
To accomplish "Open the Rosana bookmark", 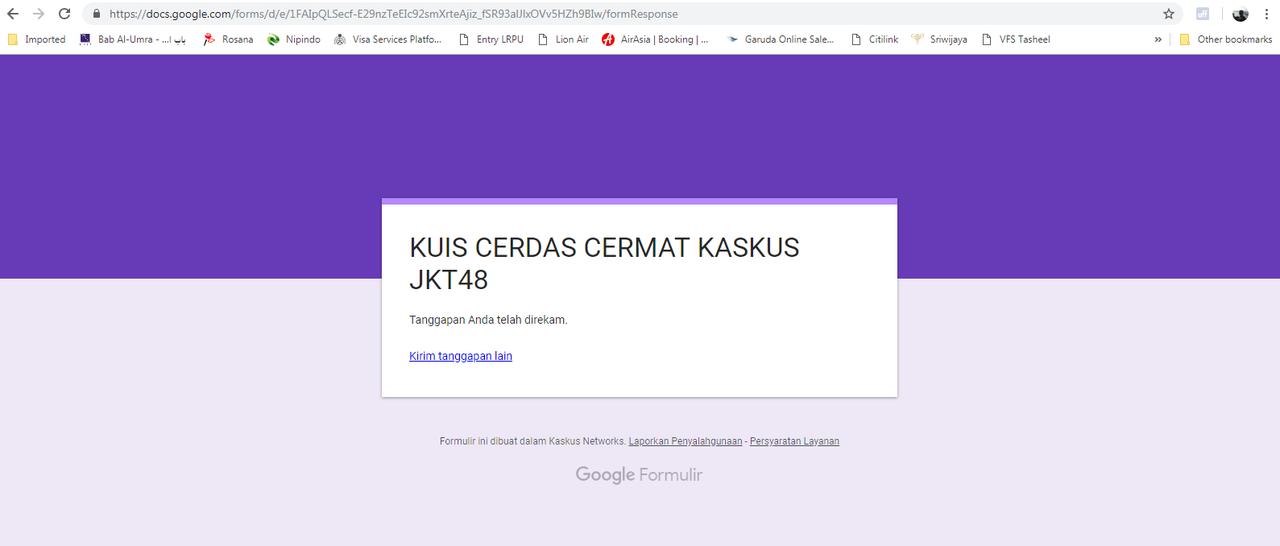I will coord(228,40).
